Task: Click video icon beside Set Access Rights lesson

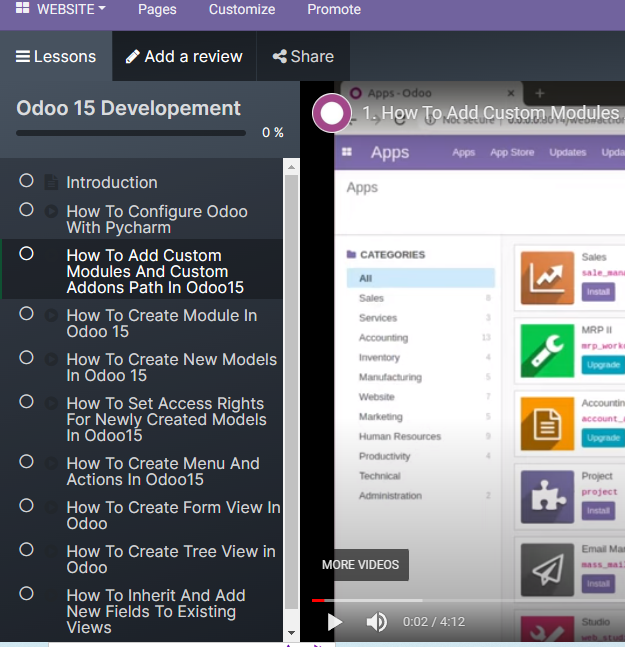Action: (51, 403)
